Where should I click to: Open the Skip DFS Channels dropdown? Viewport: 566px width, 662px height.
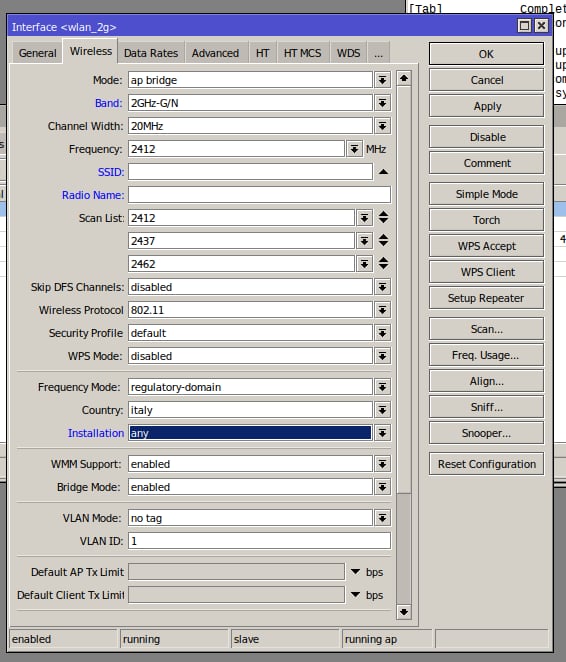point(382,287)
